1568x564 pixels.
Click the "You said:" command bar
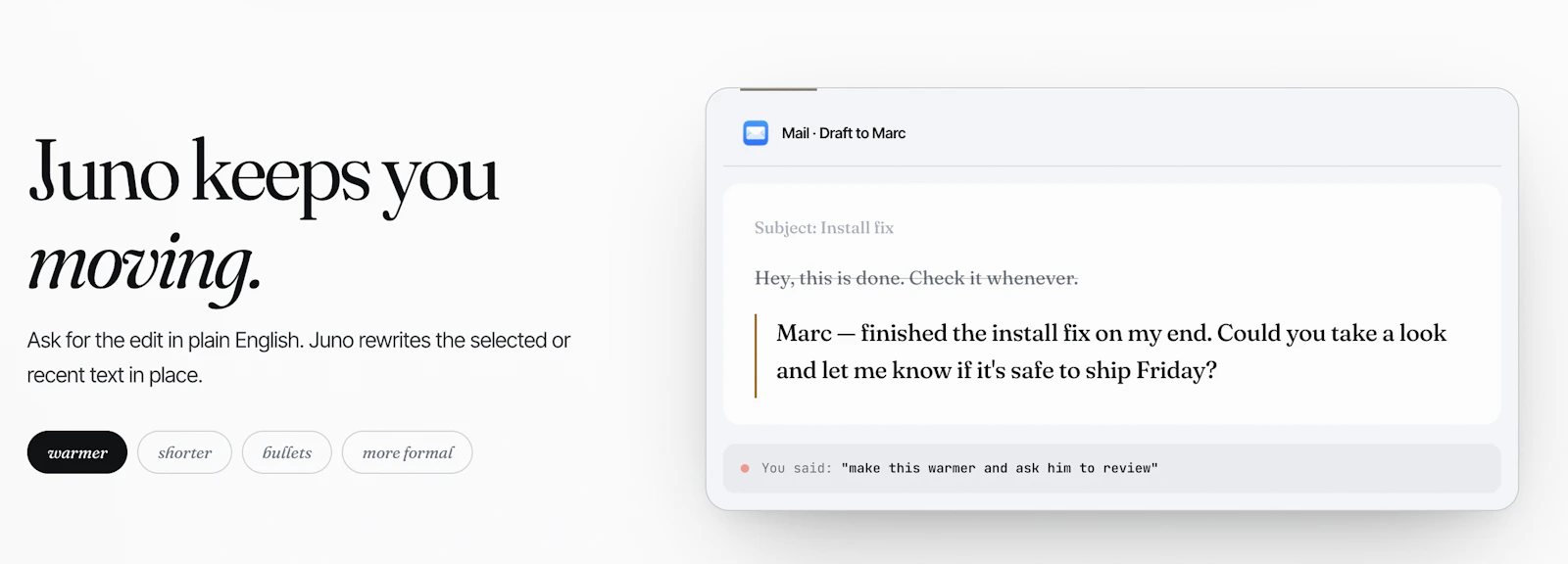(1112, 468)
